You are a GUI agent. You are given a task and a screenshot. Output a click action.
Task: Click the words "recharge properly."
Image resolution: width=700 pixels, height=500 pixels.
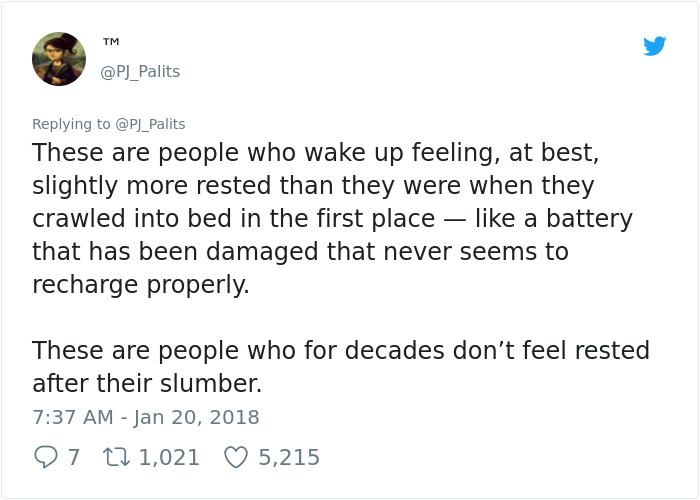140,284
